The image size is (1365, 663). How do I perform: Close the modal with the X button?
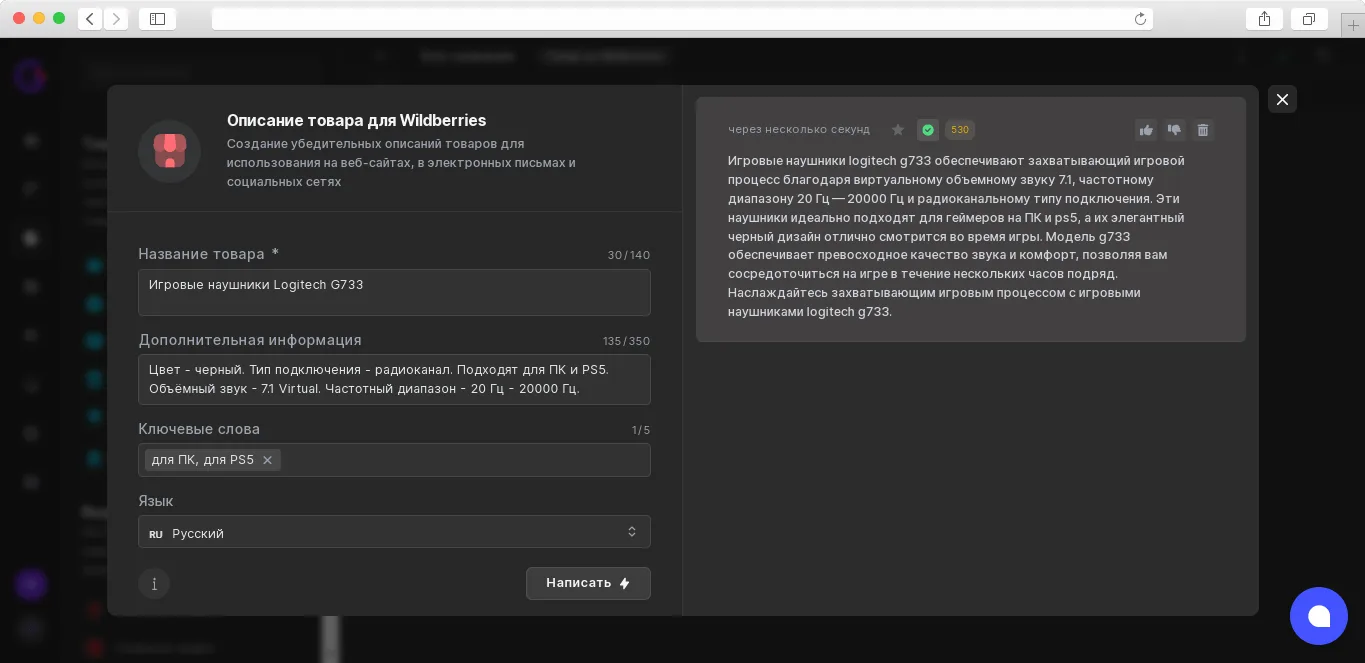point(1282,99)
